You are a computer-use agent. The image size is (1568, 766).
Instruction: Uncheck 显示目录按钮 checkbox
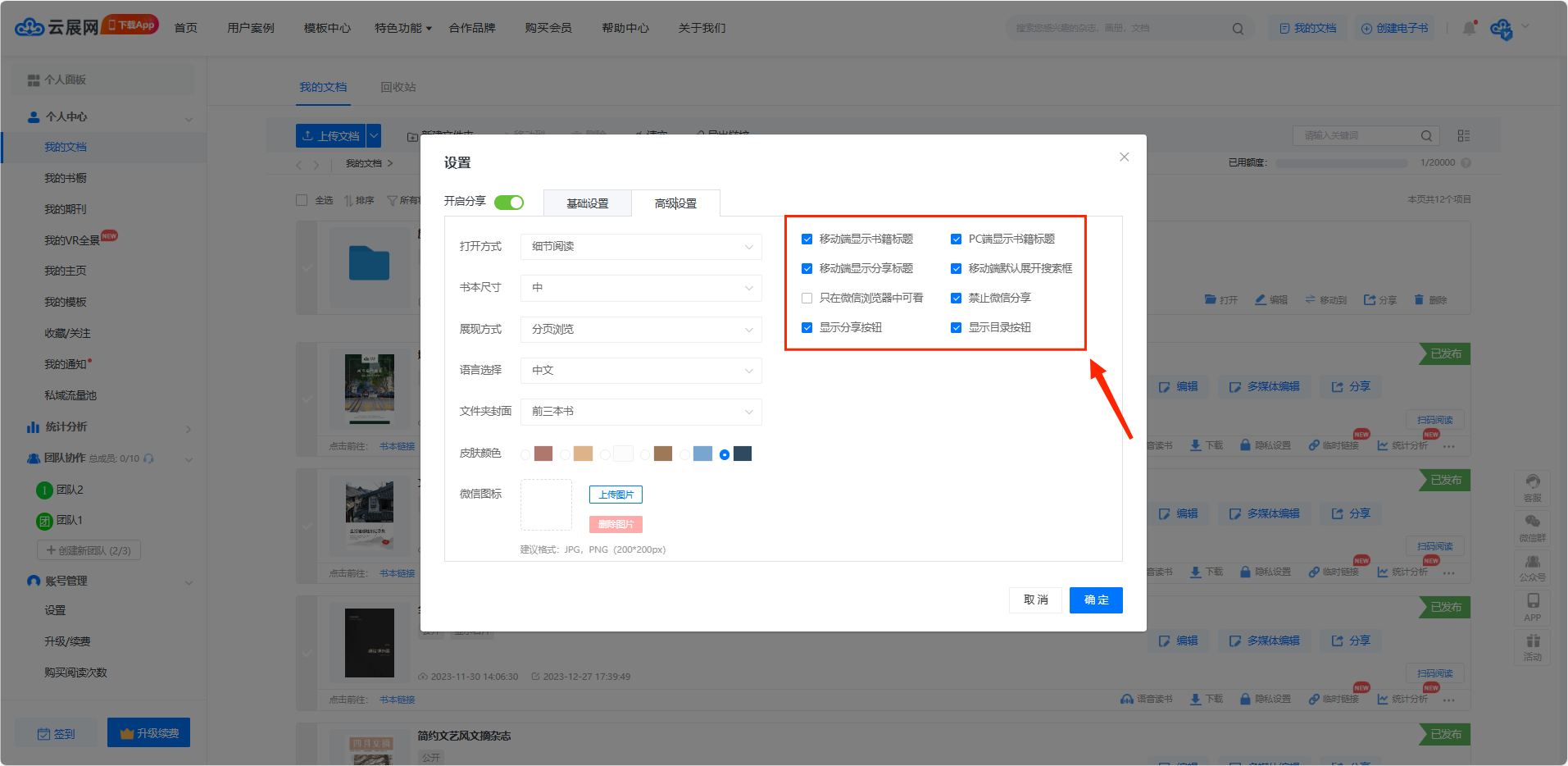point(956,328)
